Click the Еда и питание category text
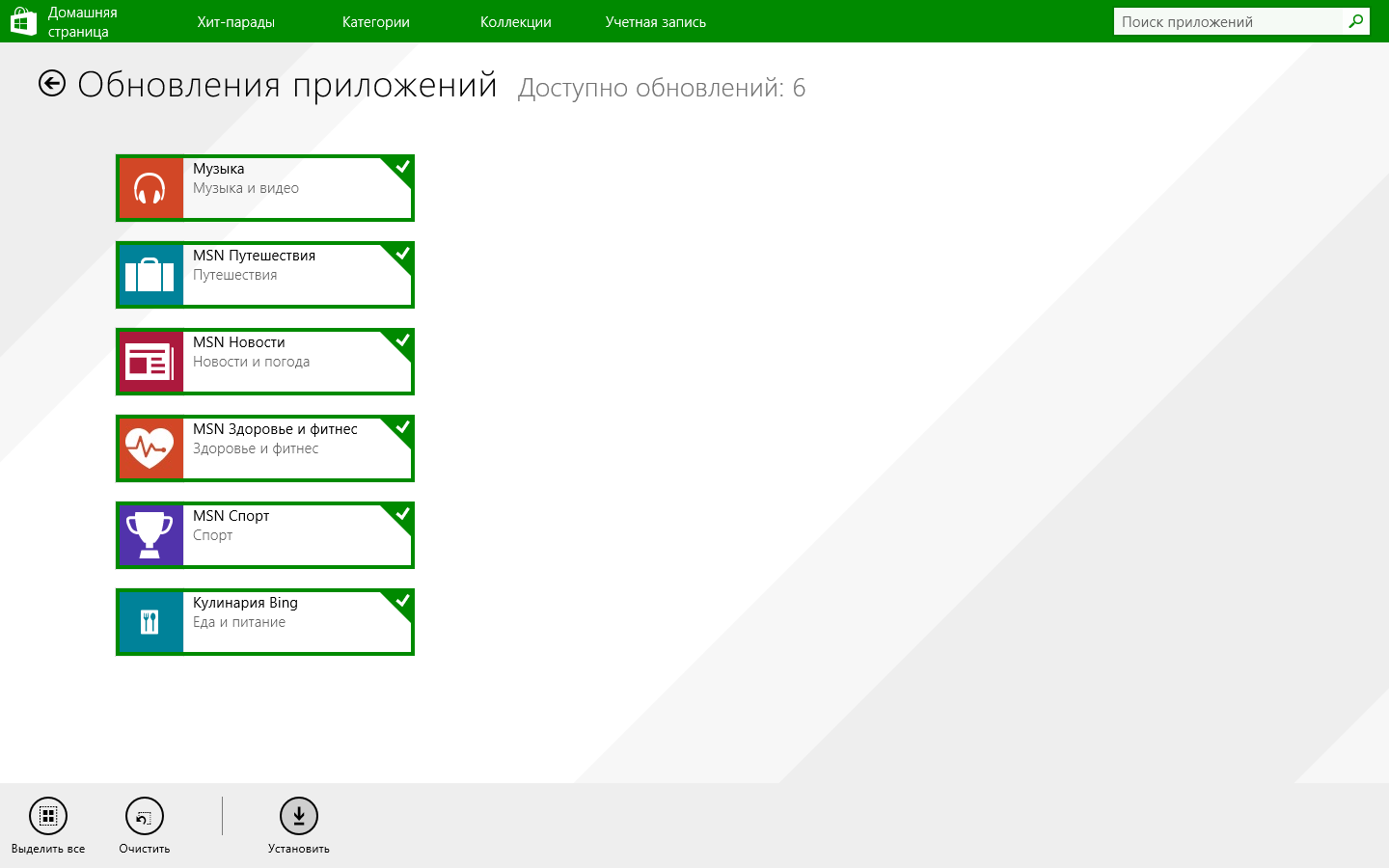The height and width of the screenshot is (868, 1389). click(239, 622)
